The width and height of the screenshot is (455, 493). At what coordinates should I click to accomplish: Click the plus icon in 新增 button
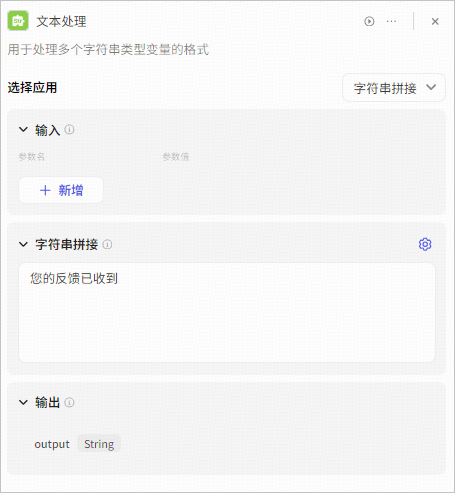(x=45, y=190)
